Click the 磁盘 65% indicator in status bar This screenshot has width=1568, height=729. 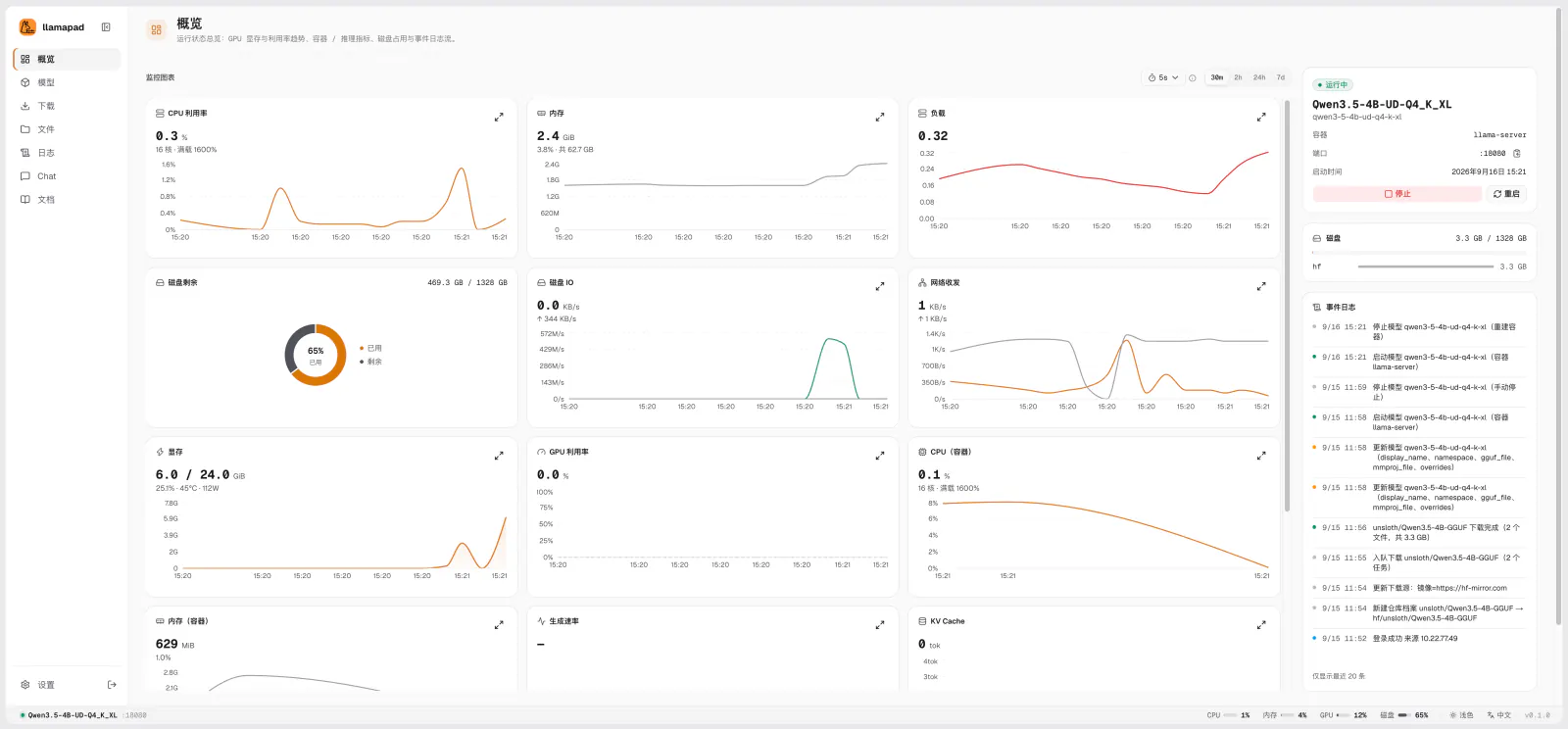1404,715
